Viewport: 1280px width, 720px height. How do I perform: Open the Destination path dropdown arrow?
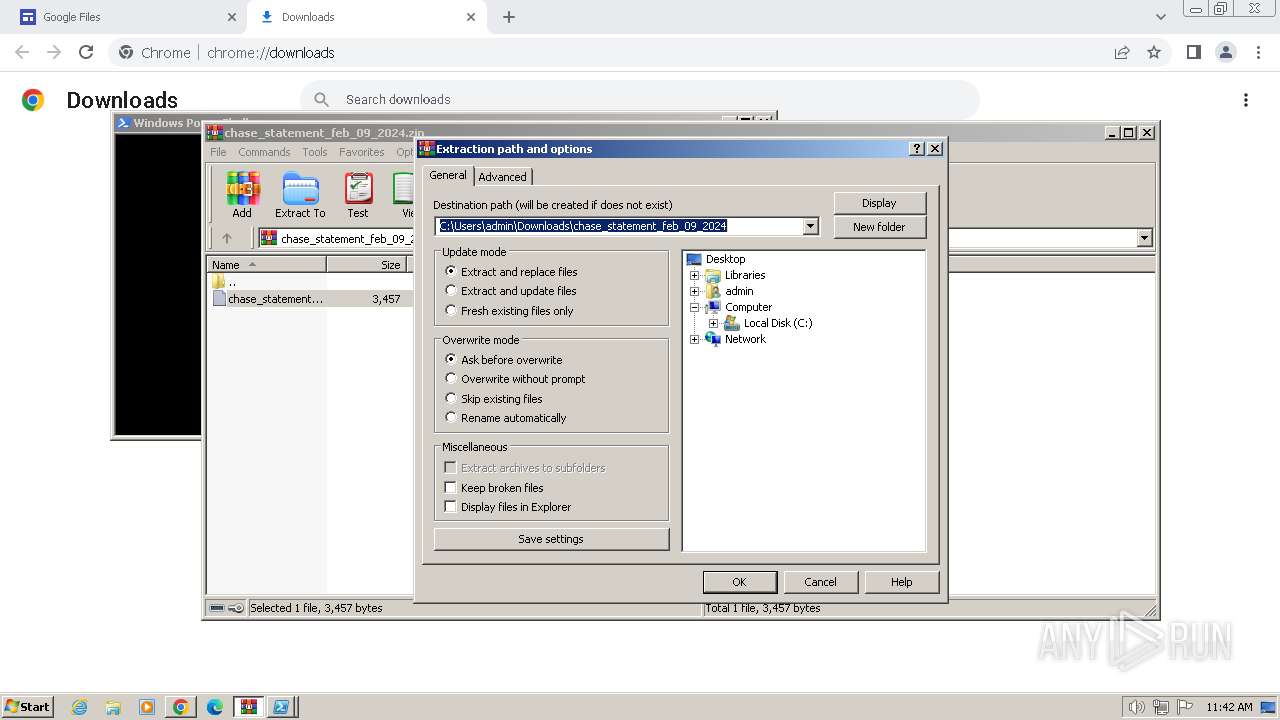pyautogui.click(x=810, y=227)
